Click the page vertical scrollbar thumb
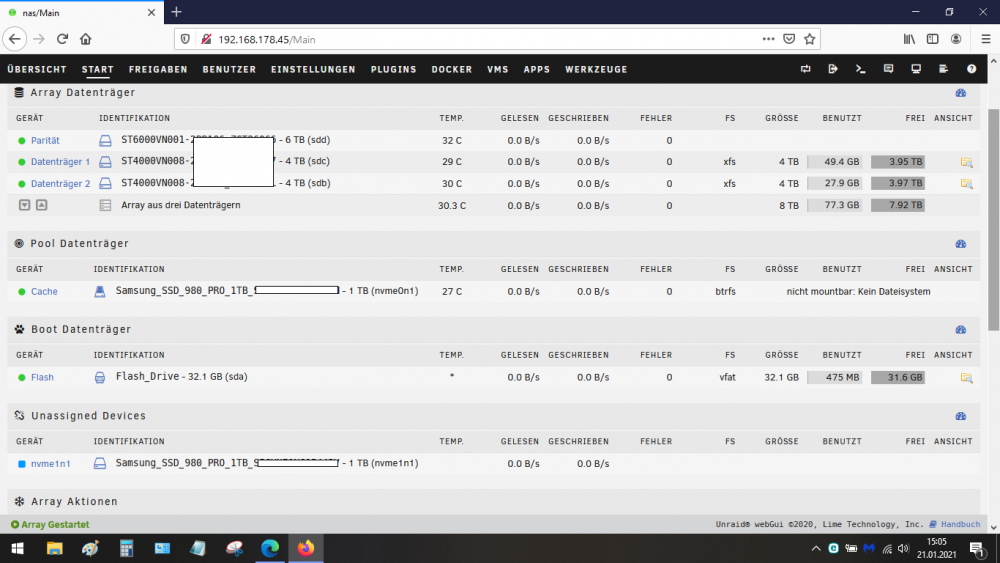1000x563 pixels. pyautogui.click(x=994, y=219)
